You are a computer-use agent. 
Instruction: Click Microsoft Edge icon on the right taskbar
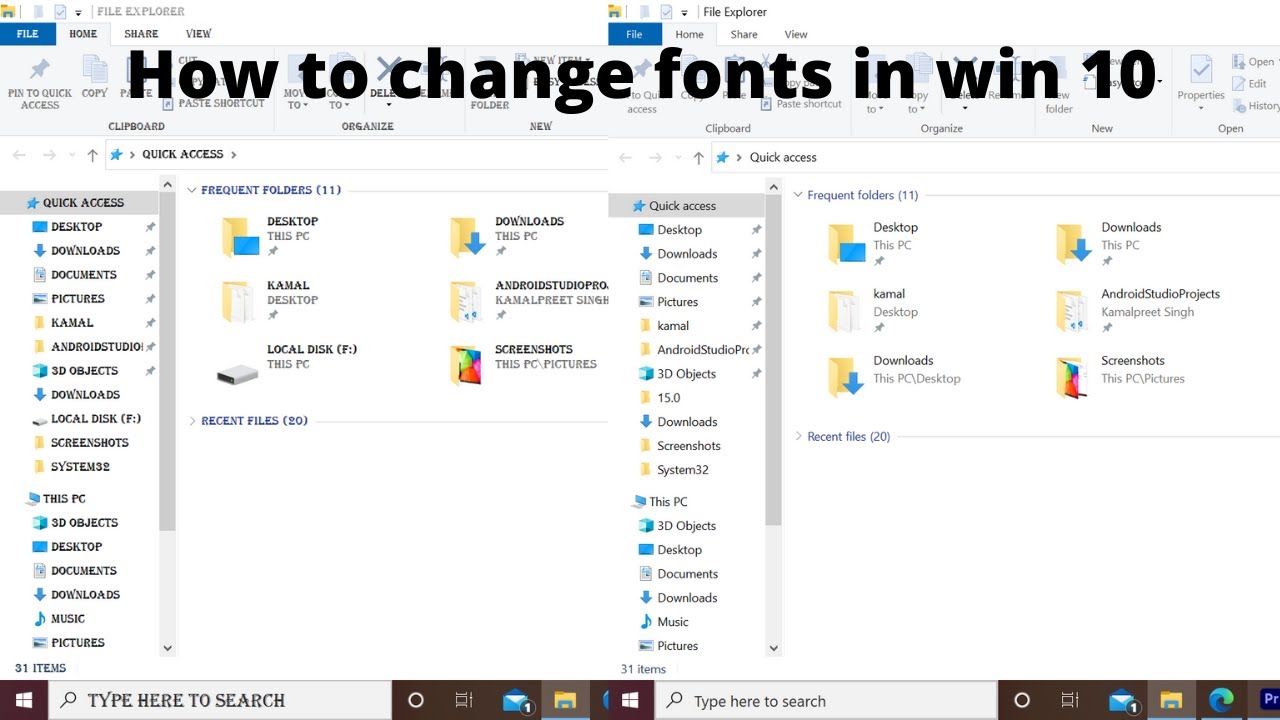click(1221, 700)
